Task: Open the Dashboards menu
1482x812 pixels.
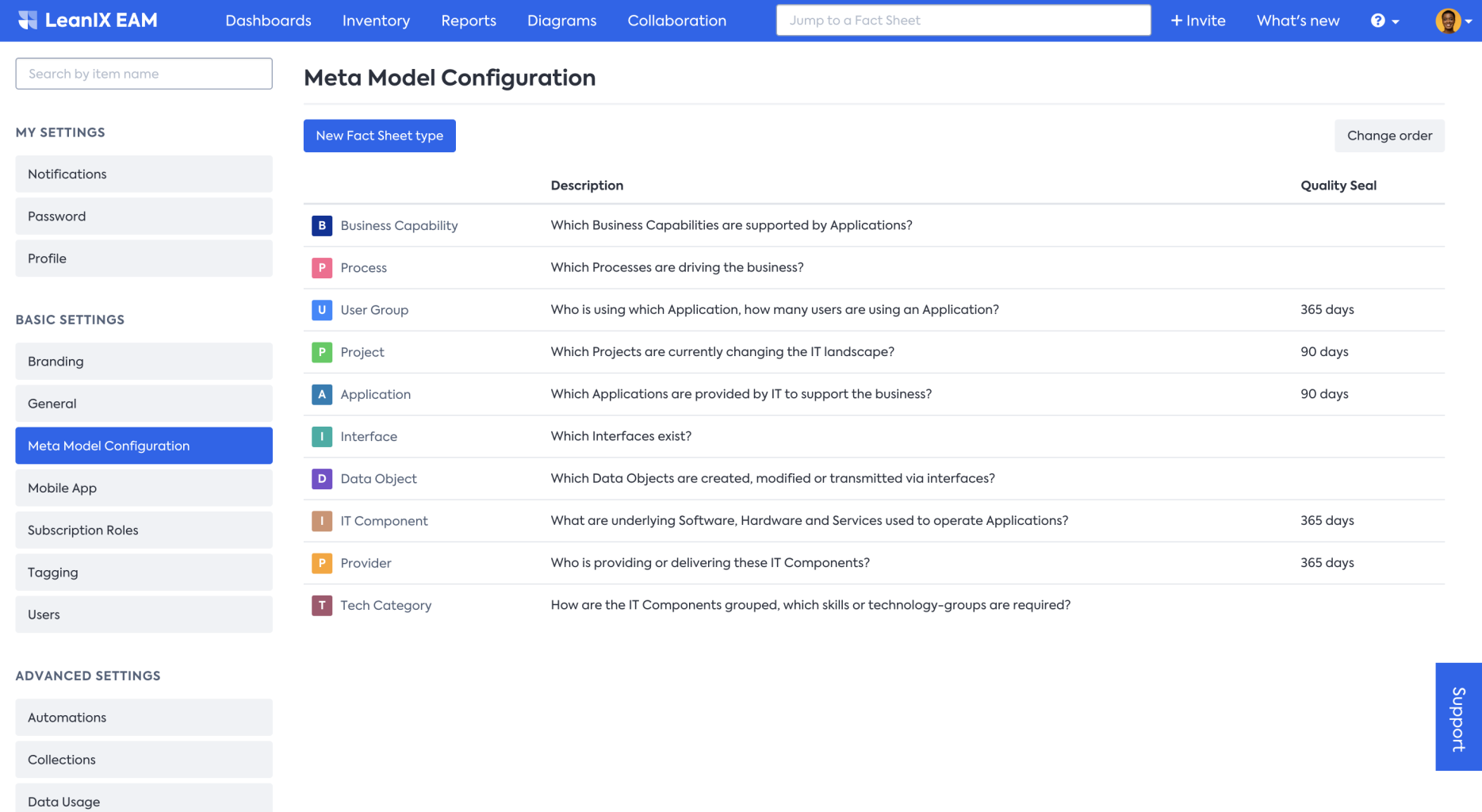Action: point(268,21)
